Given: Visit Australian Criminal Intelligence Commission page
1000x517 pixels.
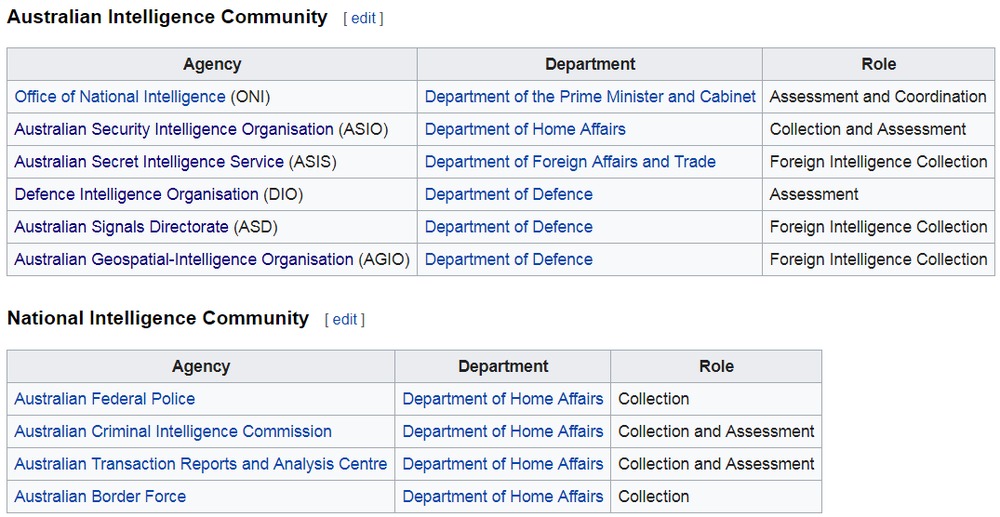Looking at the screenshot, I should tap(173, 432).
